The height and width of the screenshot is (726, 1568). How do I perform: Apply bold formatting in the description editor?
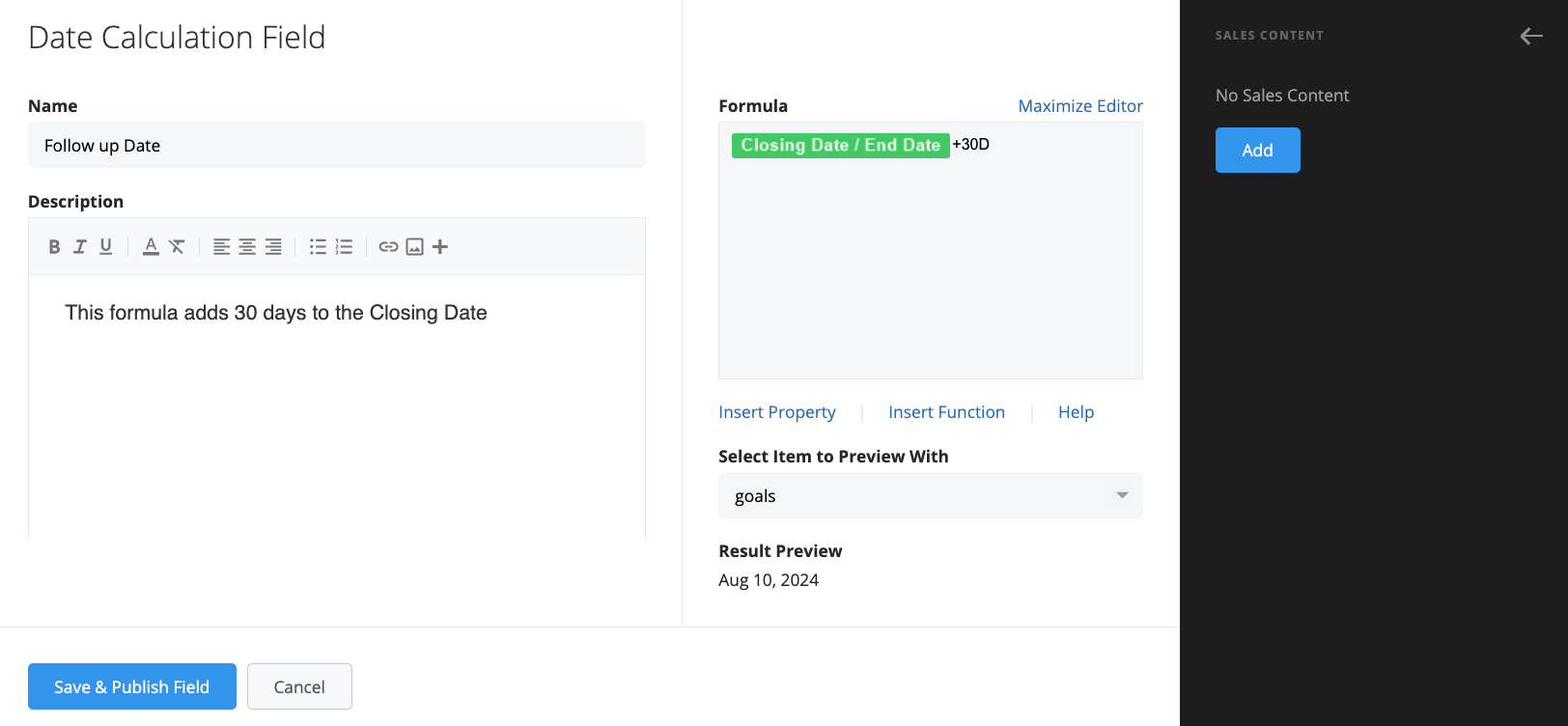tap(54, 246)
